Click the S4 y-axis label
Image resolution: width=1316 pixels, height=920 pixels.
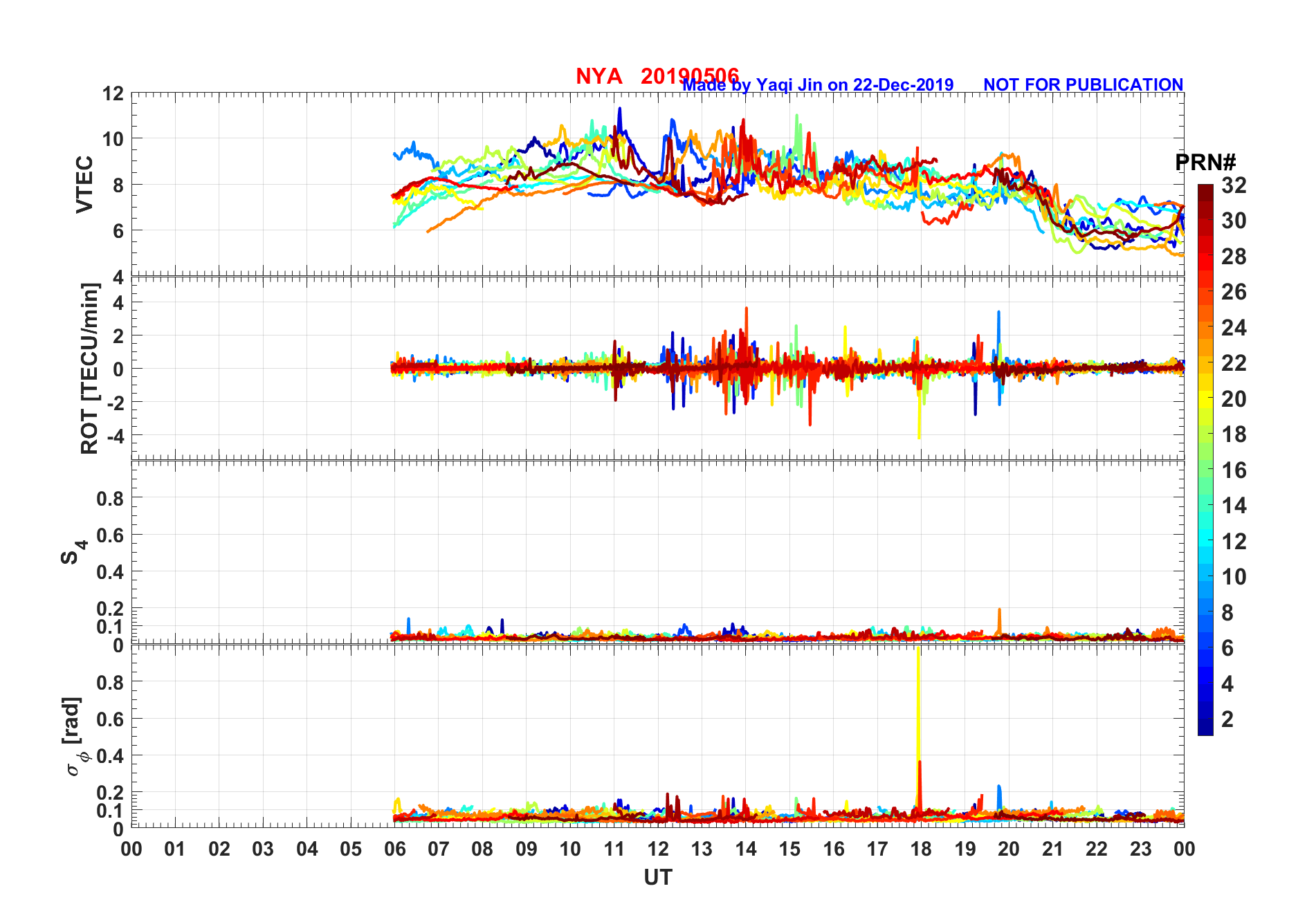click(x=73, y=552)
